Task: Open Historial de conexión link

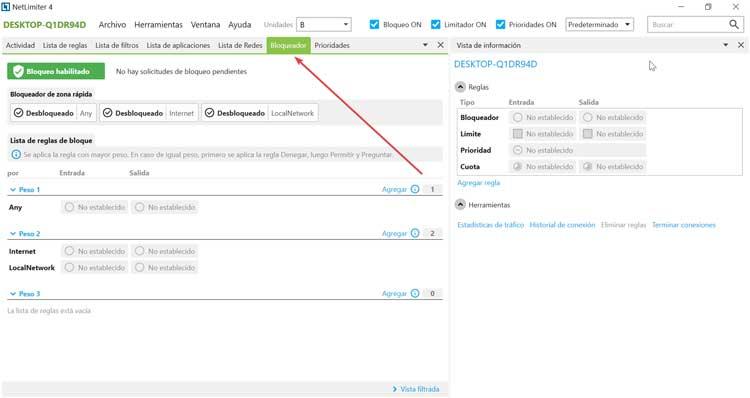Action: (x=562, y=225)
